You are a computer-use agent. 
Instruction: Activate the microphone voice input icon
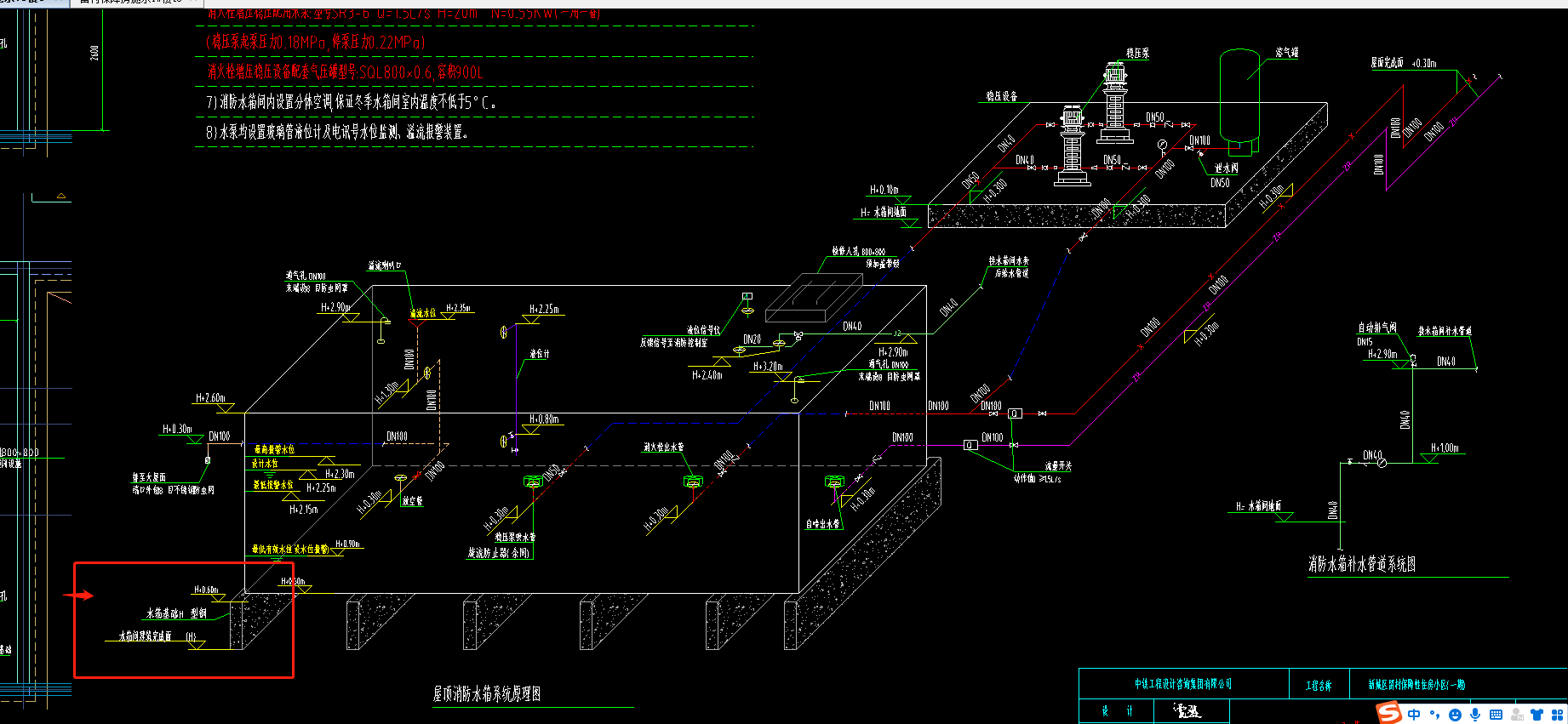pyautogui.click(x=1475, y=715)
